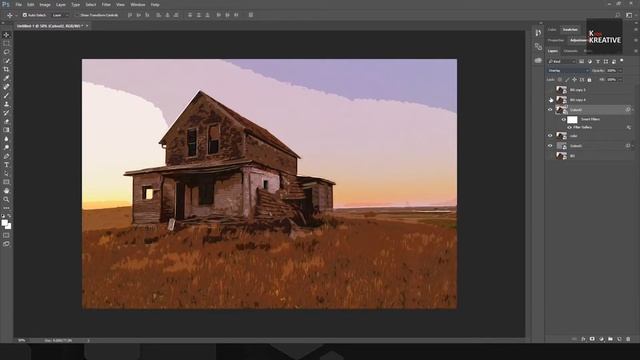Select the Eraser tool
Viewport: 640px width, 360px height.
click(6, 122)
